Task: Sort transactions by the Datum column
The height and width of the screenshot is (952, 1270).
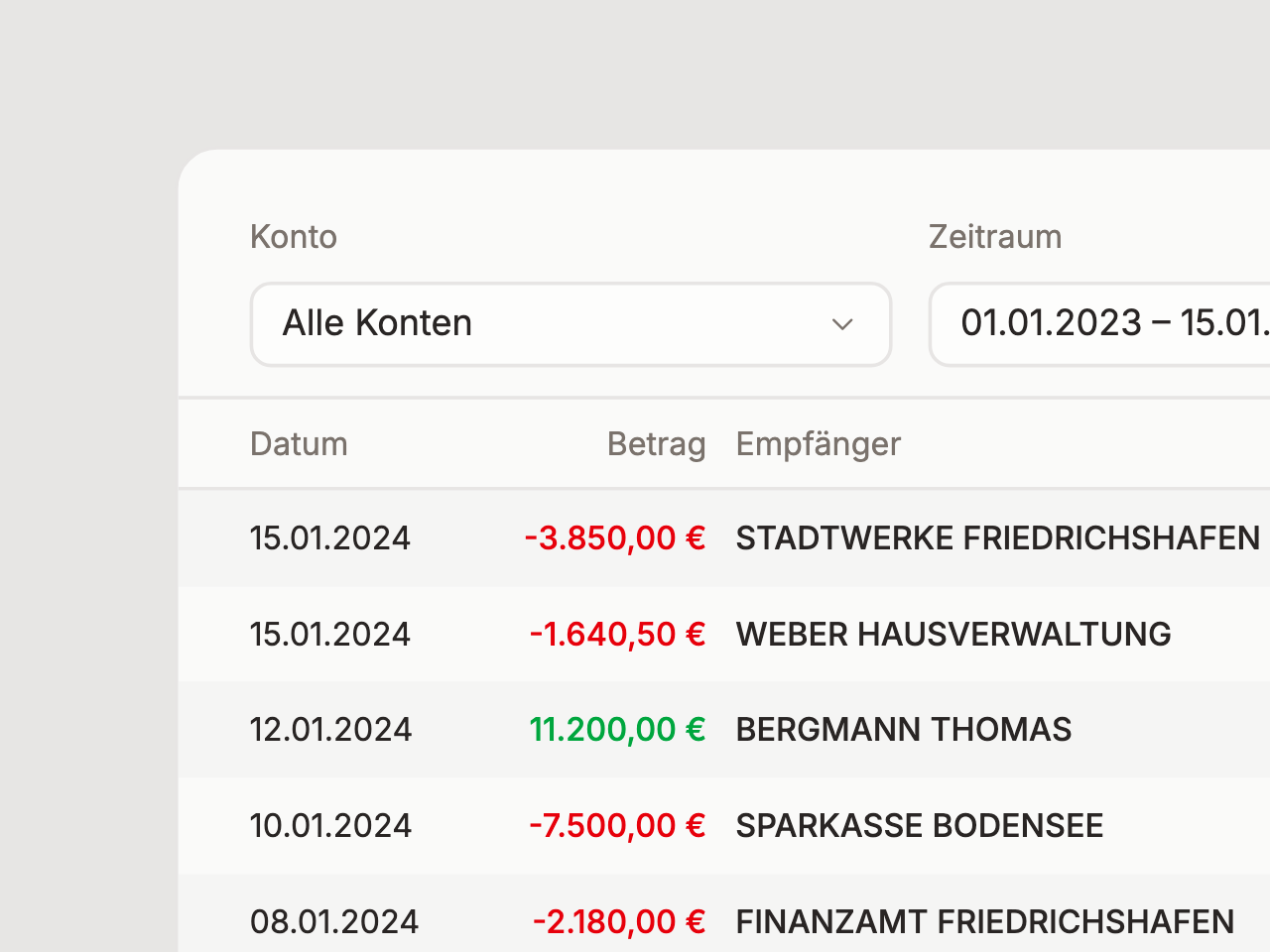Action: [x=298, y=443]
